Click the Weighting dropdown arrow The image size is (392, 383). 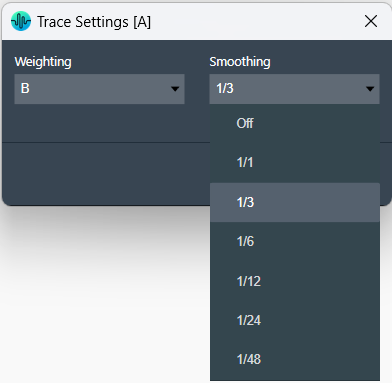point(175,89)
